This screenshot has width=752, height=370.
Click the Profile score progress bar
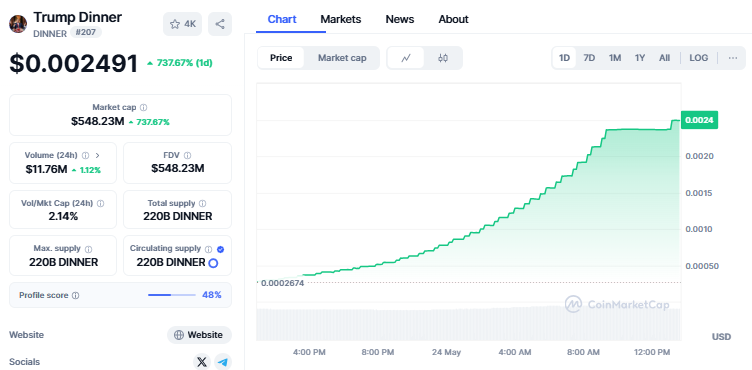pyautogui.click(x=172, y=295)
